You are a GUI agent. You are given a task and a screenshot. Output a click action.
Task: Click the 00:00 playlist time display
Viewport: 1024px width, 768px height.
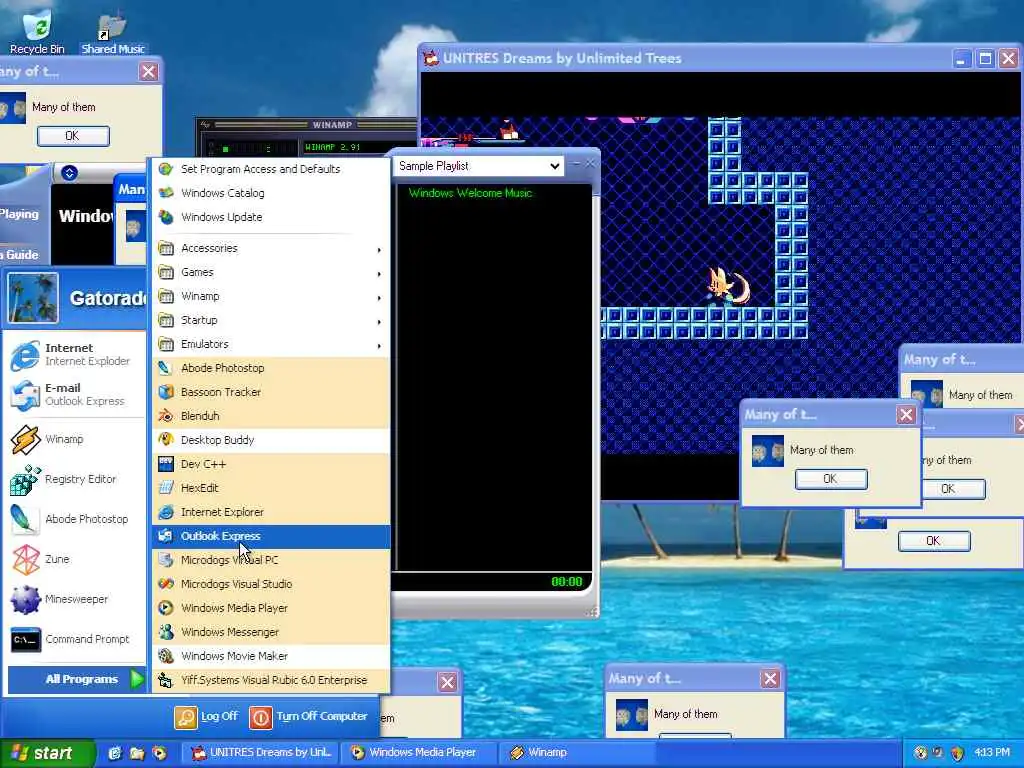(x=566, y=581)
